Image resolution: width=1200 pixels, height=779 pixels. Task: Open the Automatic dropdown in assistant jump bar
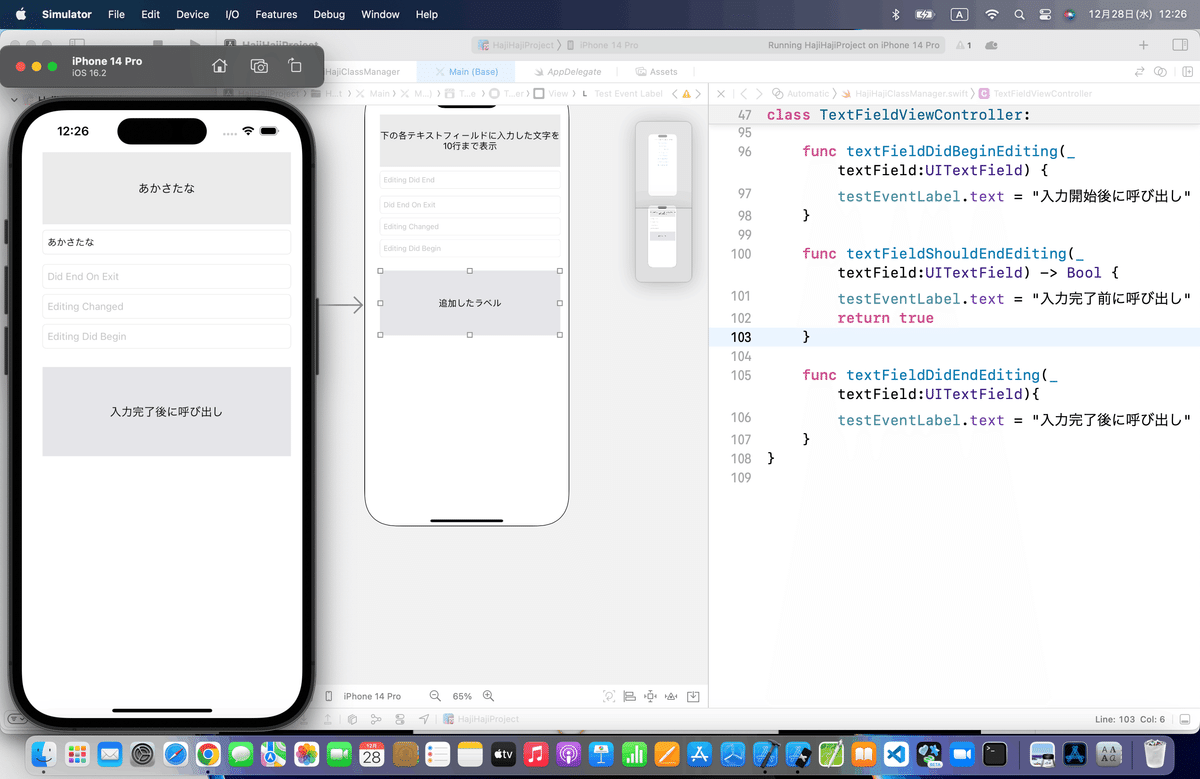click(801, 93)
